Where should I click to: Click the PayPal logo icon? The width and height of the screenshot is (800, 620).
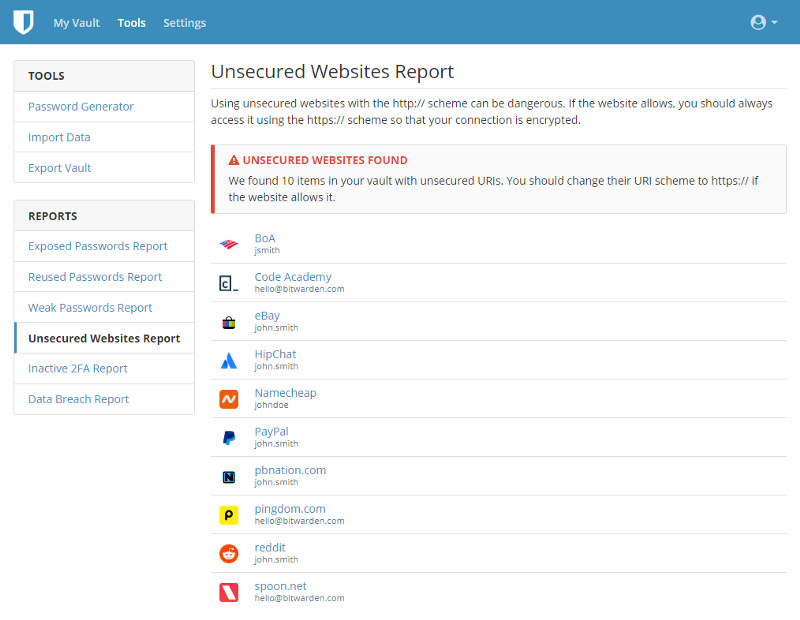(228, 438)
